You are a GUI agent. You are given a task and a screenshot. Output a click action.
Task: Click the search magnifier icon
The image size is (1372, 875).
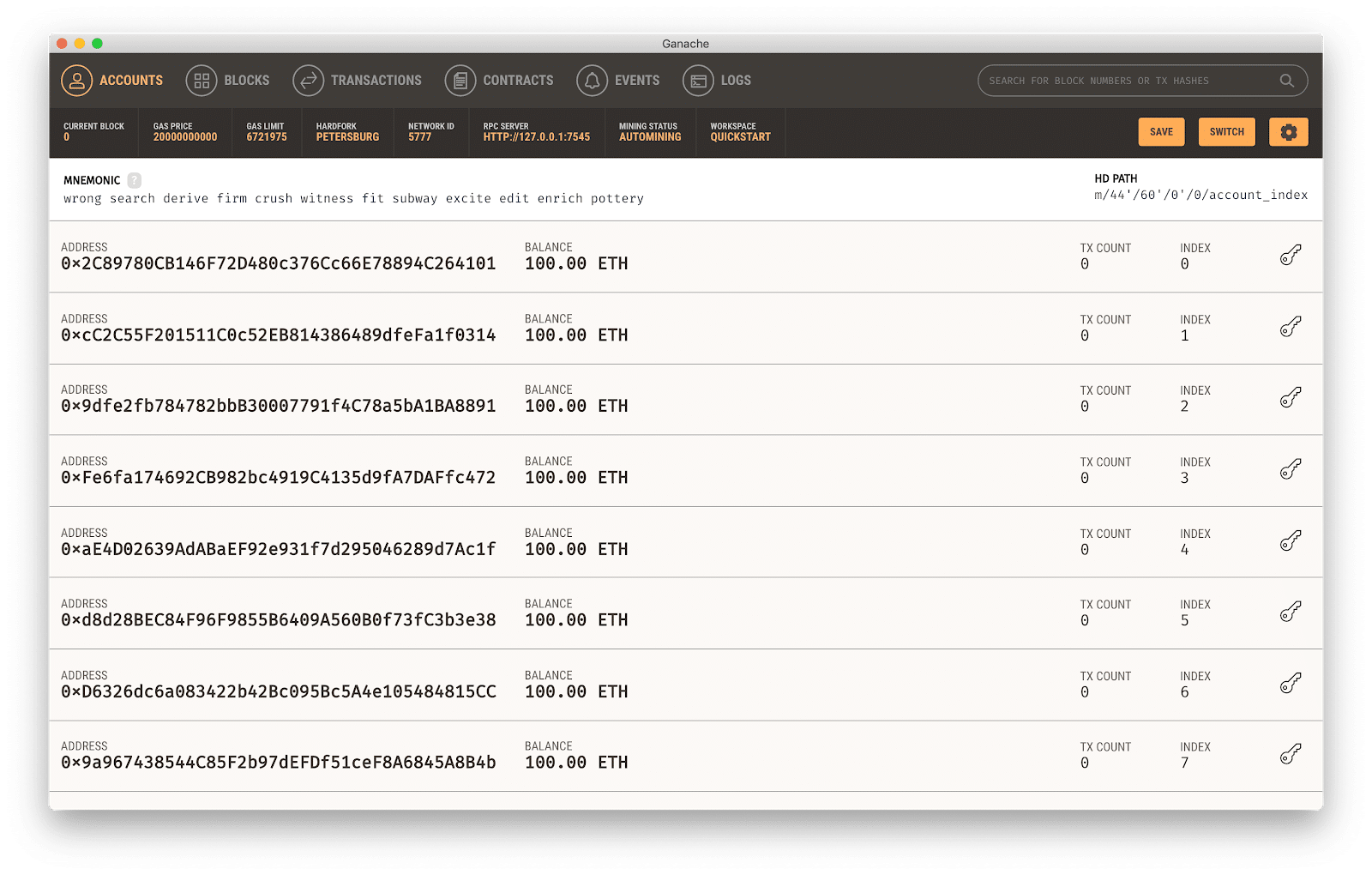click(x=1287, y=81)
